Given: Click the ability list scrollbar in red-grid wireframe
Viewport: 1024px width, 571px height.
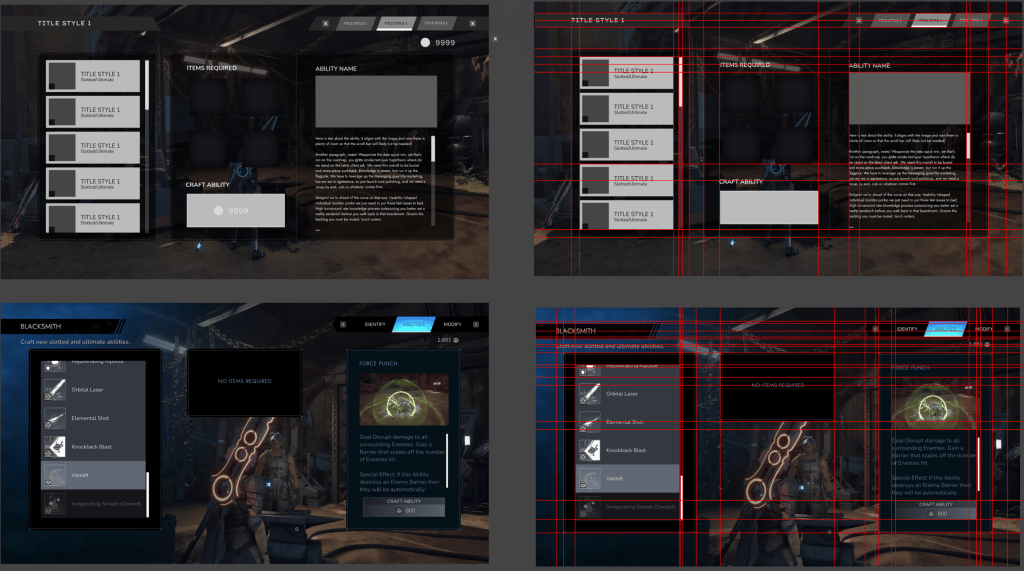Looking at the screenshot, I should pyautogui.click(x=680, y=82).
